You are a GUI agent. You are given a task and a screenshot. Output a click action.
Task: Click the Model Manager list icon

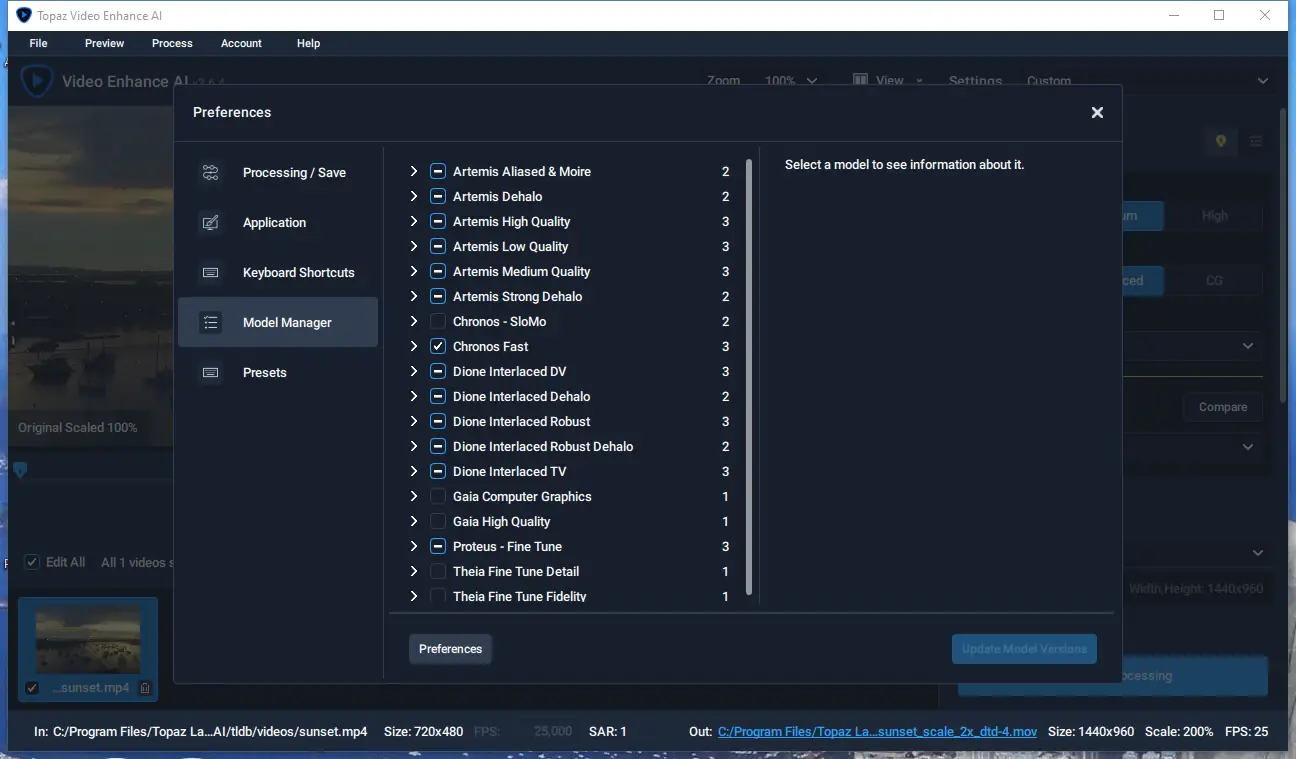point(210,322)
